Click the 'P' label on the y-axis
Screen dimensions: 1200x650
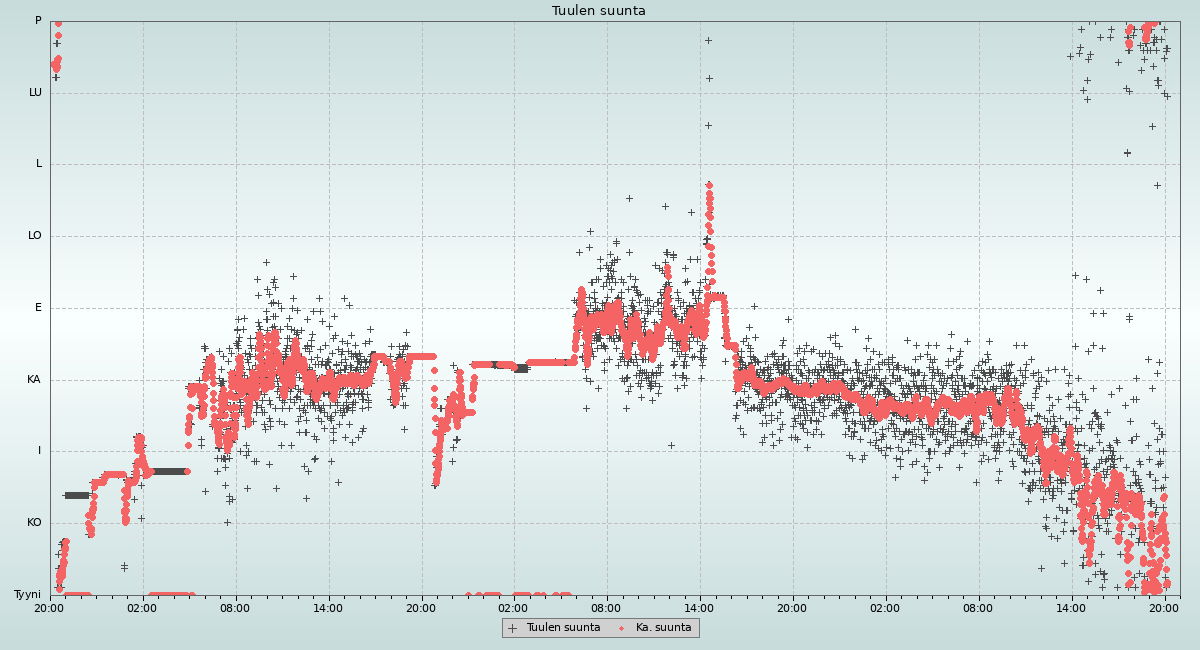38,21
